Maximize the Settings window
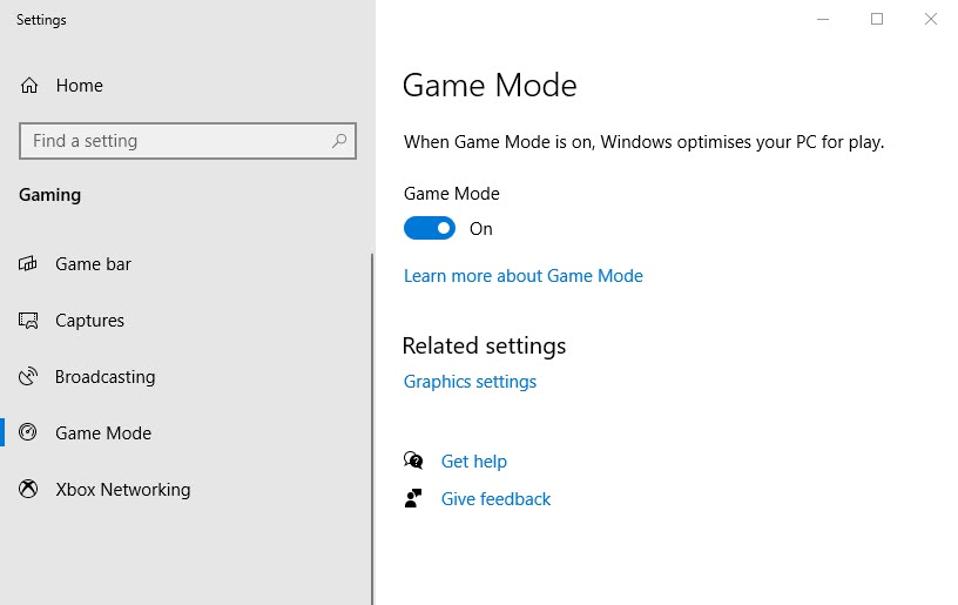This screenshot has width=958, height=605. pyautogui.click(x=877, y=19)
